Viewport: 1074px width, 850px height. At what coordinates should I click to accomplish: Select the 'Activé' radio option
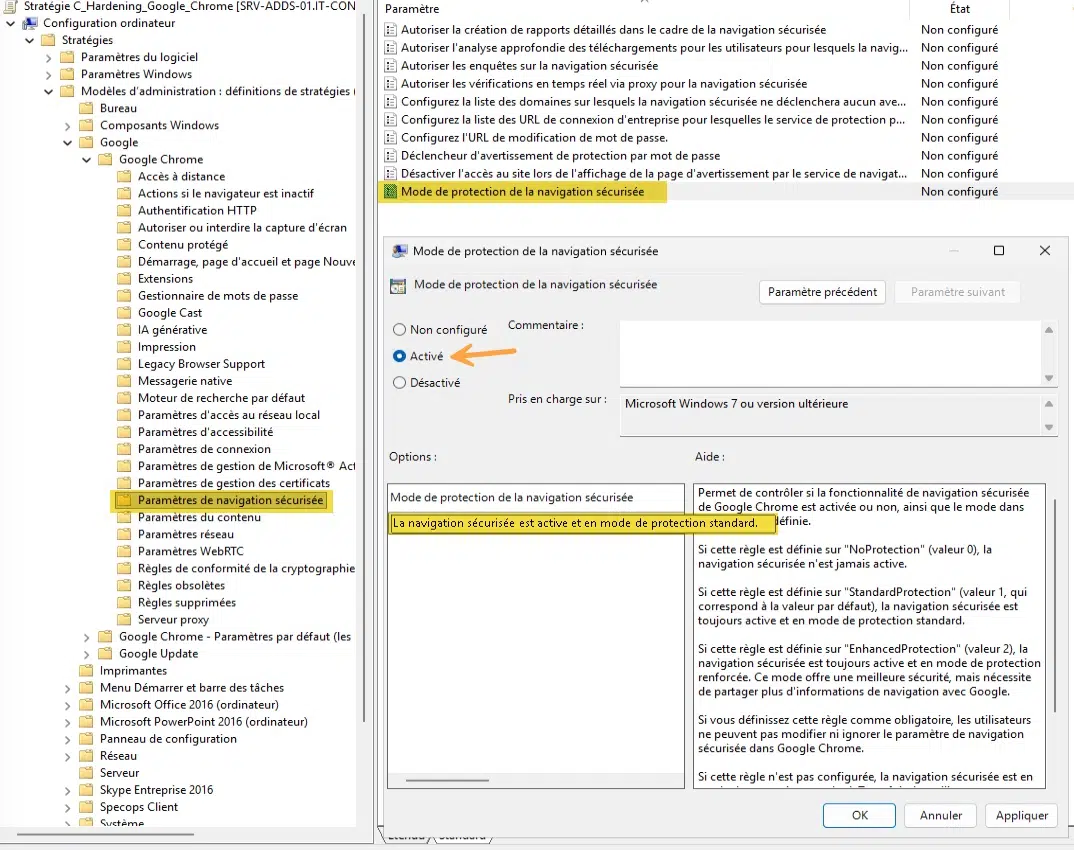(399, 356)
